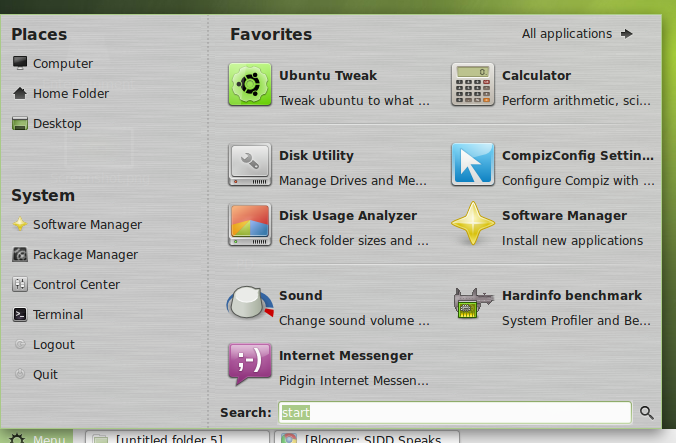The height and width of the screenshot is (443, 676).
Task: Click the Package Manager icon in System
Action: [20, 254]
